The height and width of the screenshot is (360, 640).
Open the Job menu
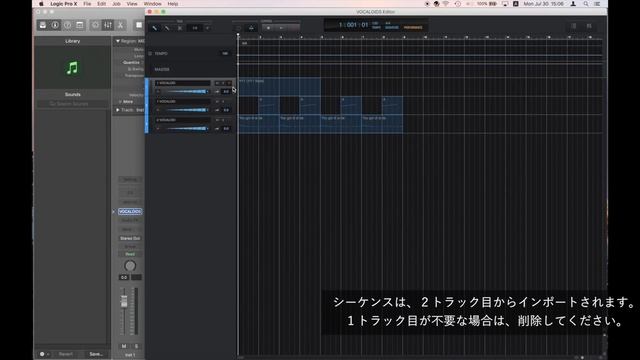[116, 4]
